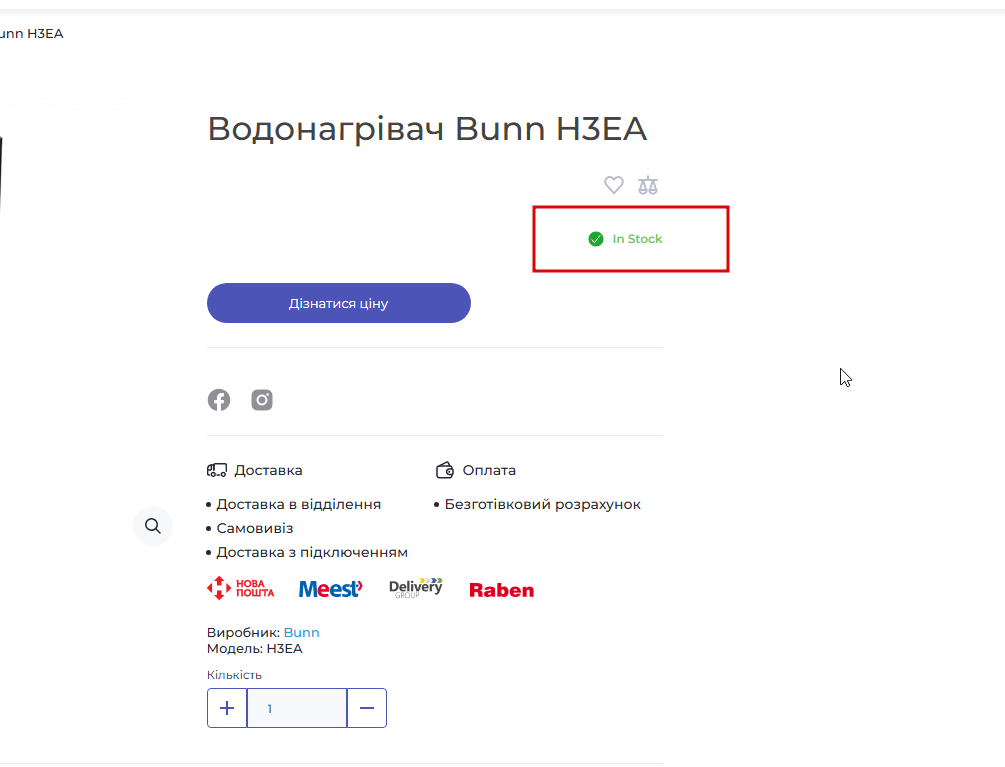
Task: Click the Meest delivery logo
Action: (330, 589)
